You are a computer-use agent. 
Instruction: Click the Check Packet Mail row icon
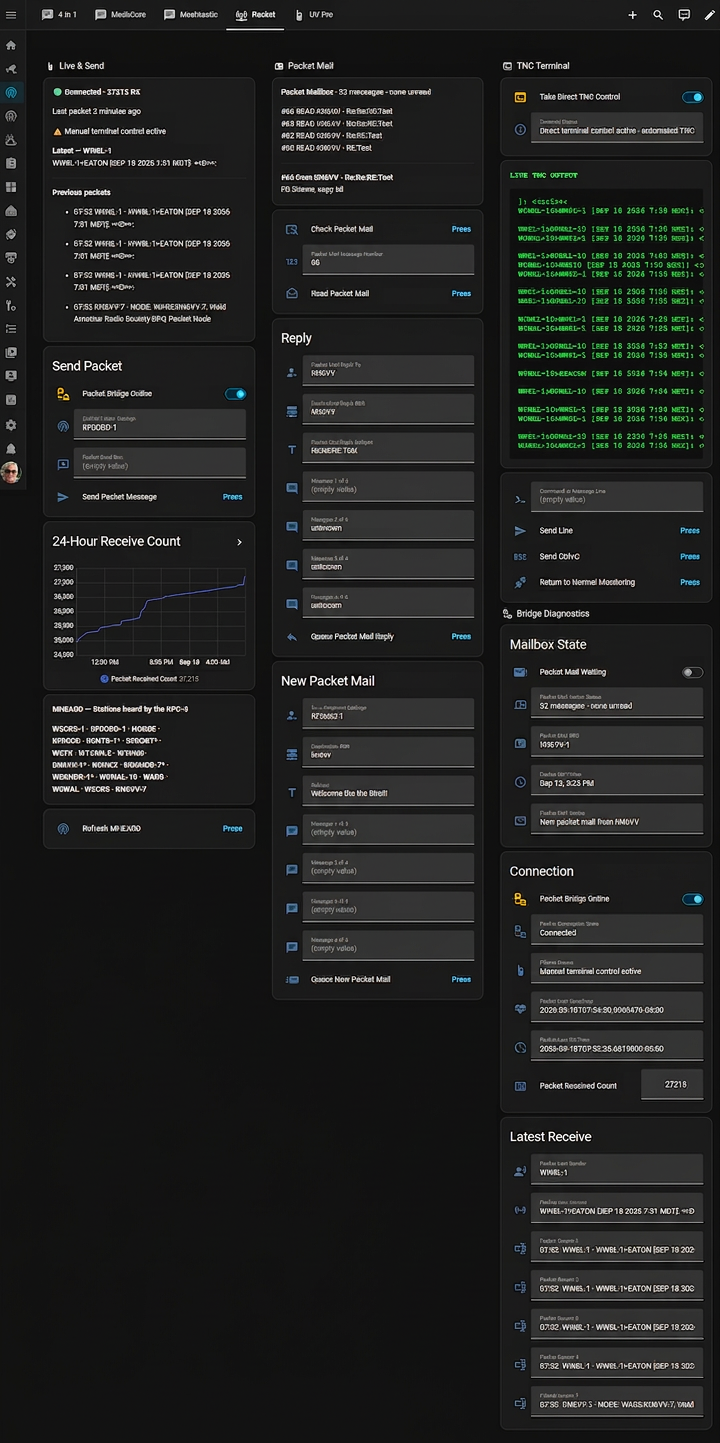tap(291, 229)
